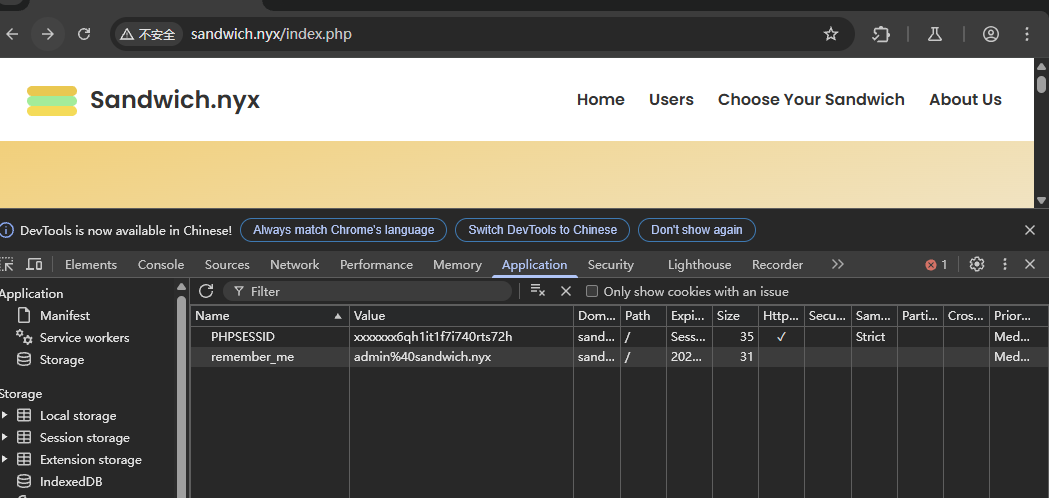Expand the Extension storage tree item
1049x498 pixels.
click(5, 460)
